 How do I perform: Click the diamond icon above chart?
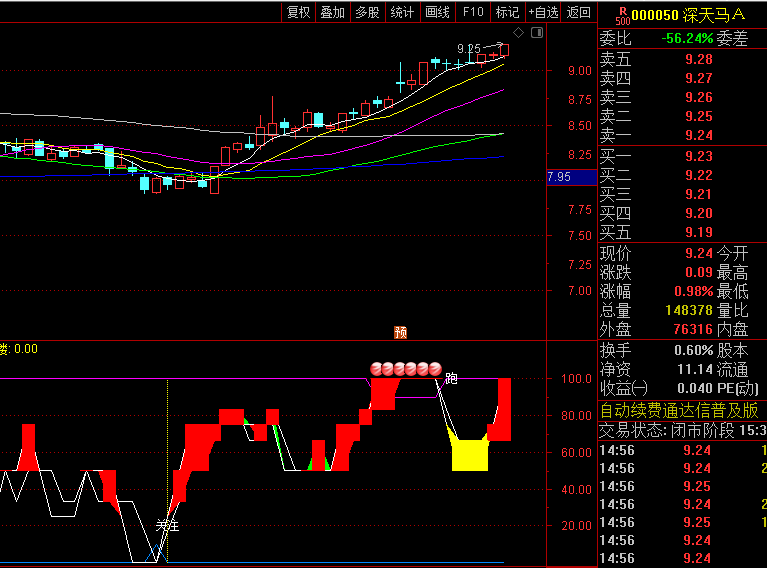coord(519,33)
